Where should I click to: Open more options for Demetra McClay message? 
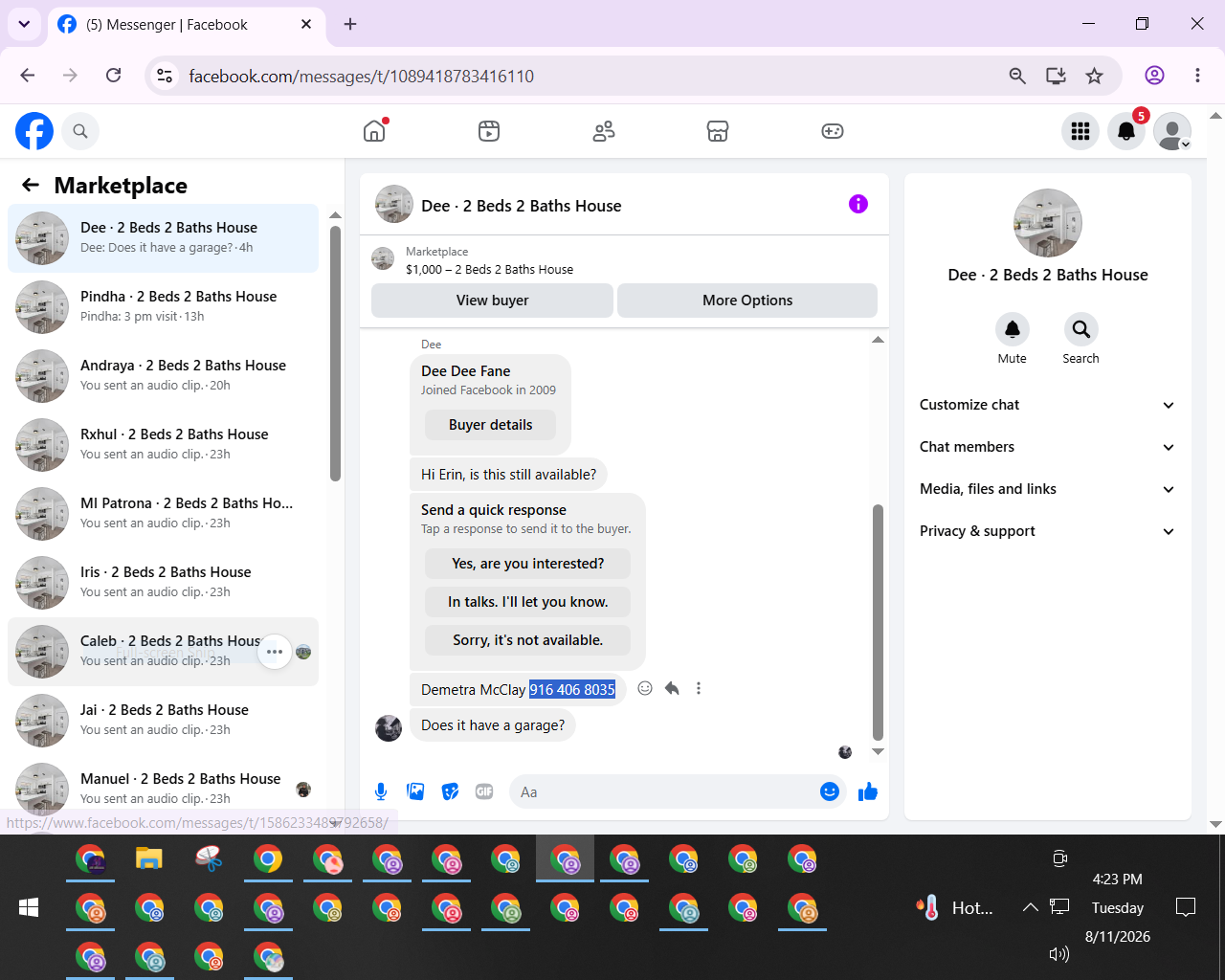(x=699, y=688)
